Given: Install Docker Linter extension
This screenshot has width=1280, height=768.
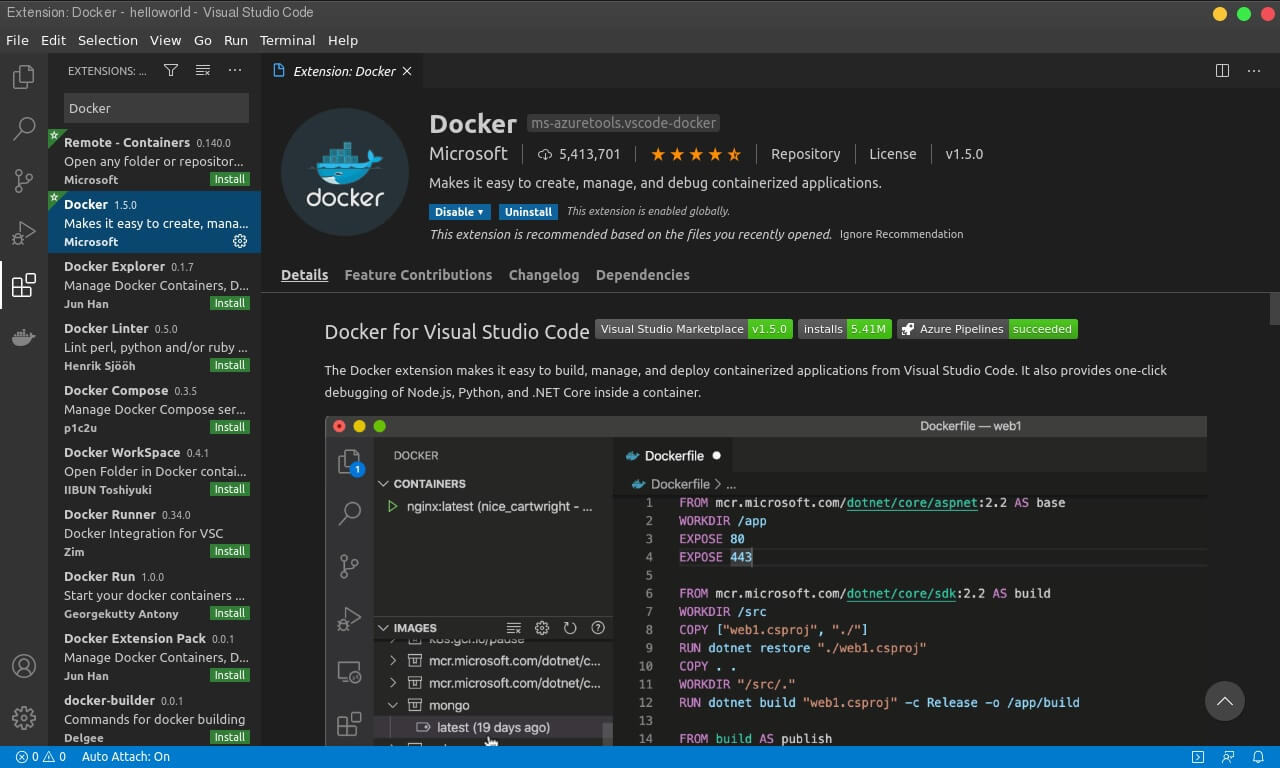Looking at the screenshot, I should (230, 365).
